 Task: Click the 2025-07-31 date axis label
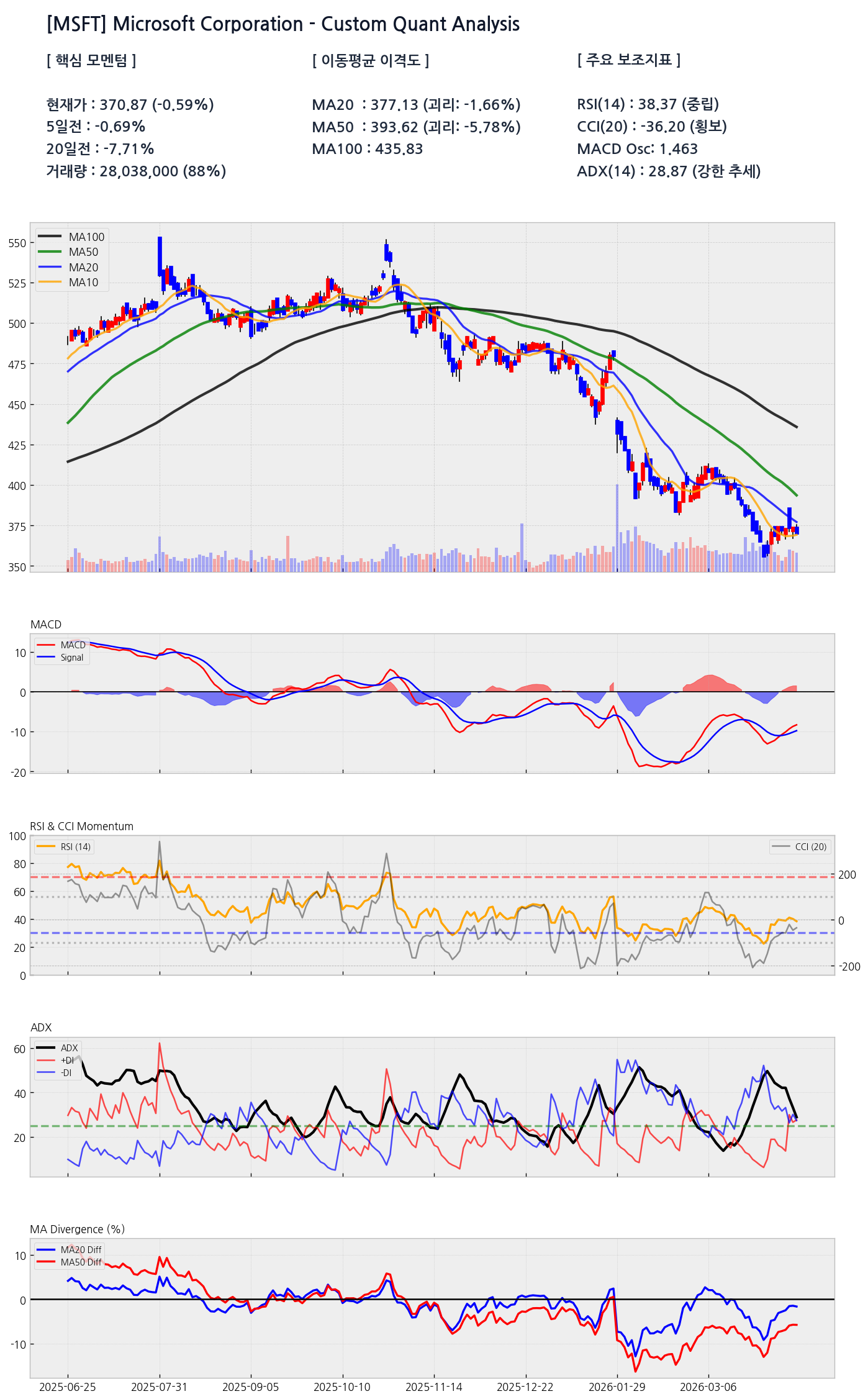160,1387
